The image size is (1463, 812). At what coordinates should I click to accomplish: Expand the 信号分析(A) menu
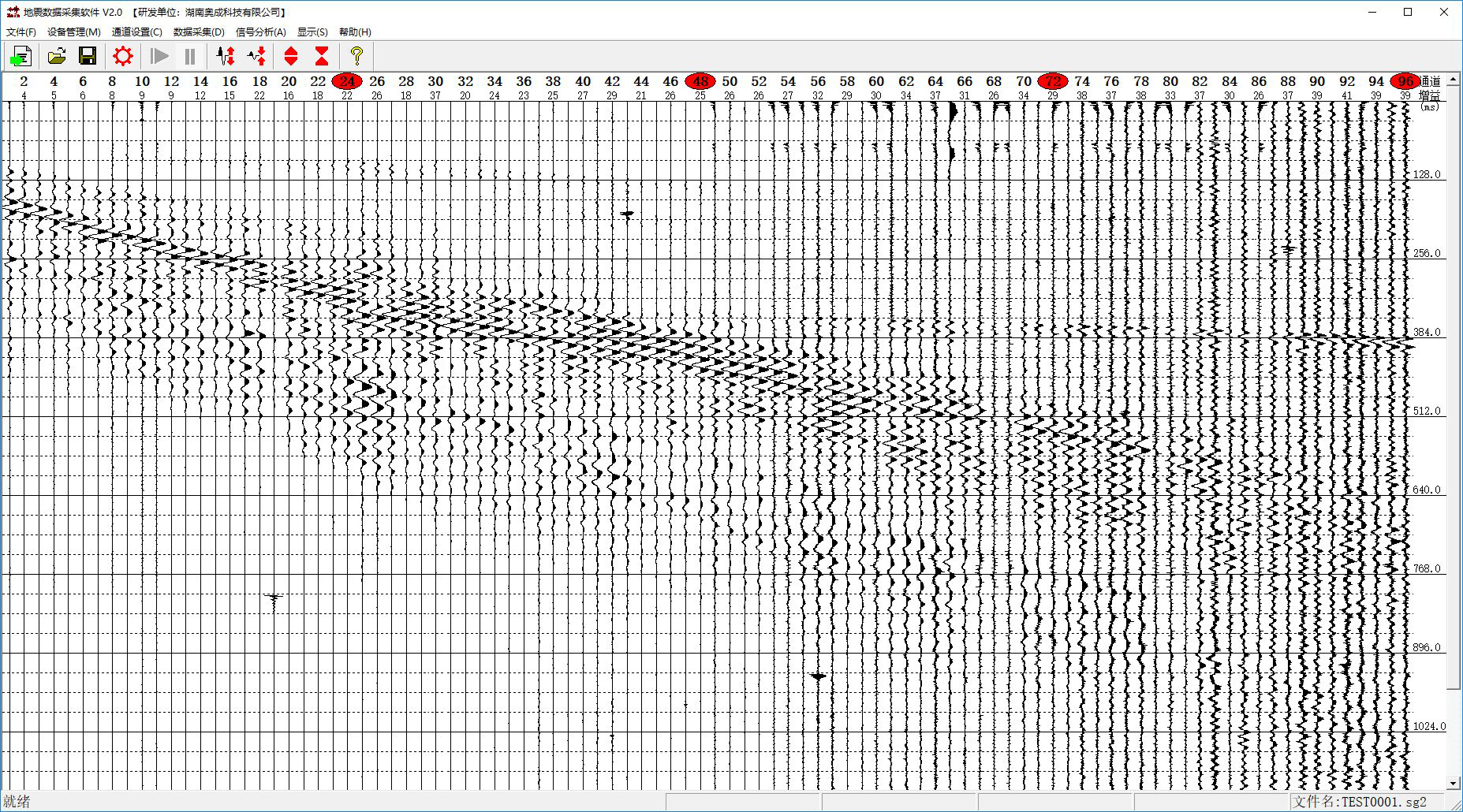[260, 32]
